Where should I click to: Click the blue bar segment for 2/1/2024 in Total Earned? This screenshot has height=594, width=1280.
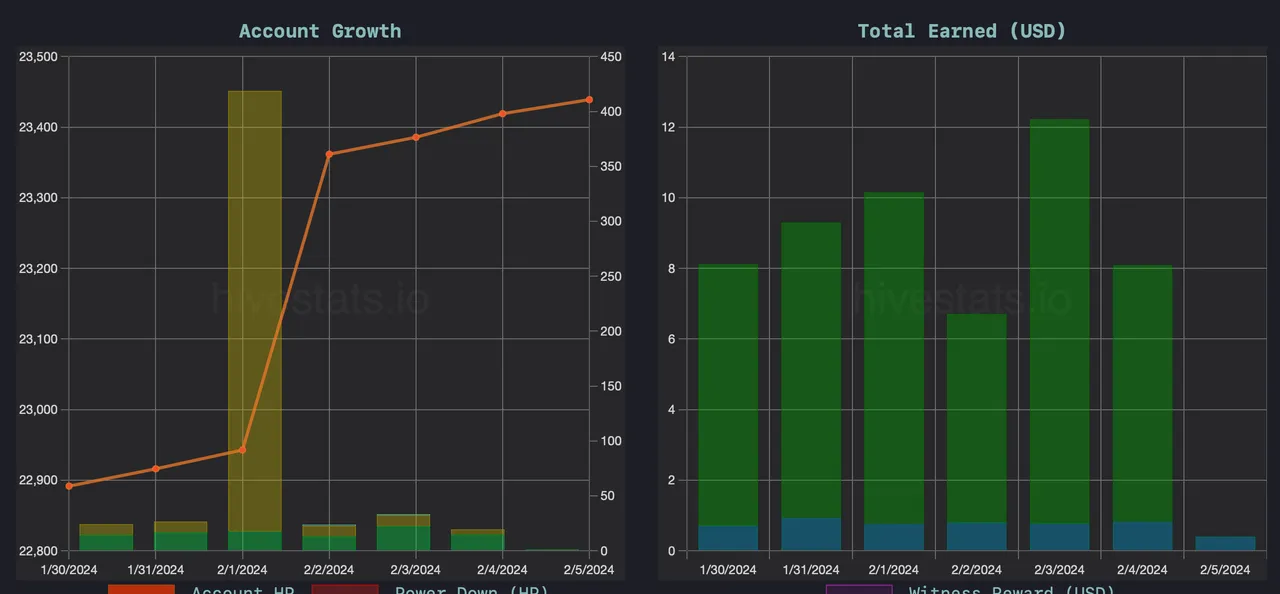point(894,538)
